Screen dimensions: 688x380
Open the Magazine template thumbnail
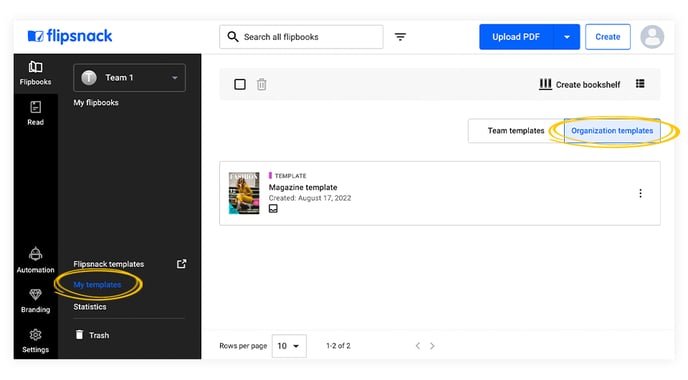(244, 193)
